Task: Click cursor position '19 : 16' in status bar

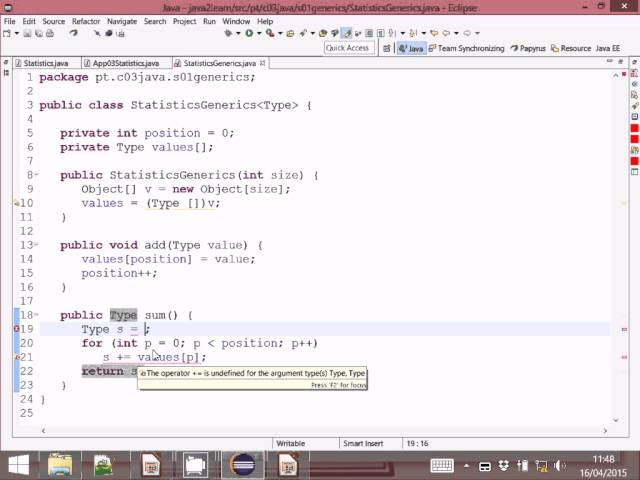Action: pos(417,443)
